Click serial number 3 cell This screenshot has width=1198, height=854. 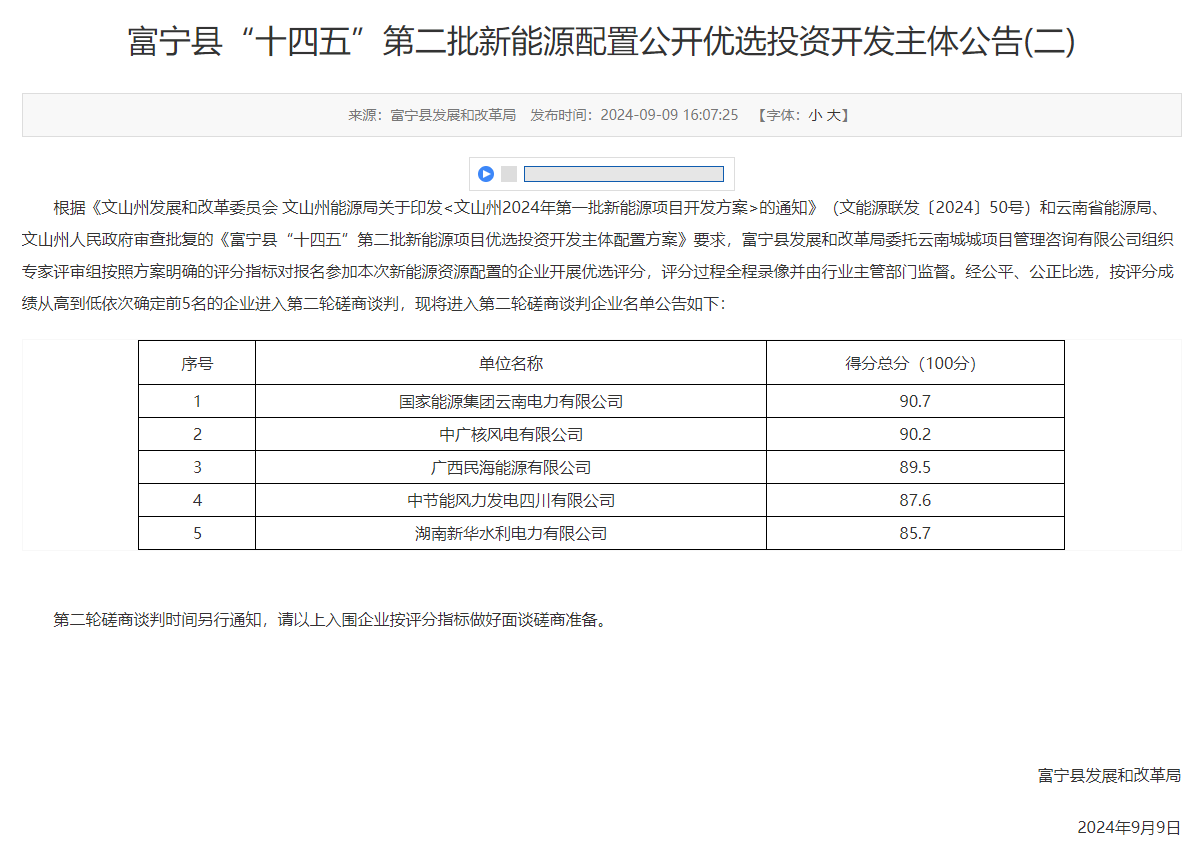(197, 467)
